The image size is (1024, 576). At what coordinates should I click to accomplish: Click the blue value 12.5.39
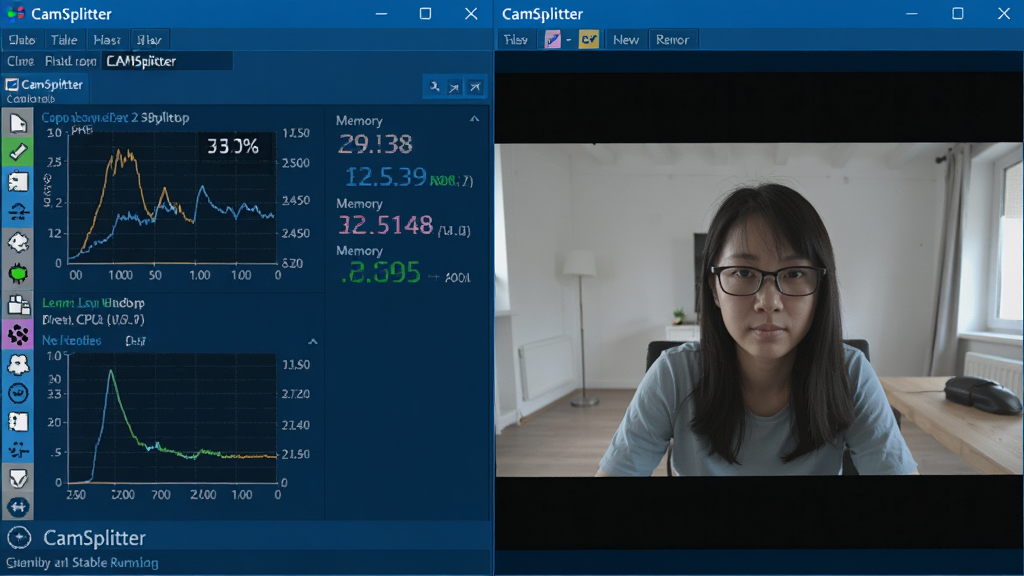pos(385,177)
